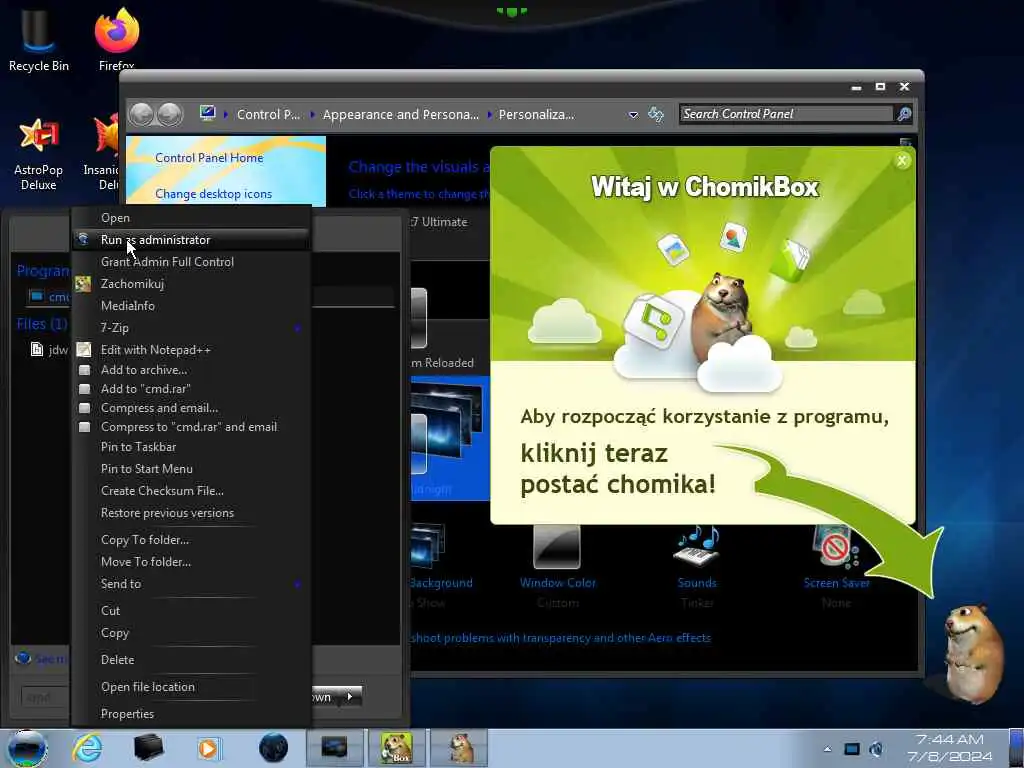
Task: Select Compress to "cmd.rar" and email
Action: click(191, 426)
